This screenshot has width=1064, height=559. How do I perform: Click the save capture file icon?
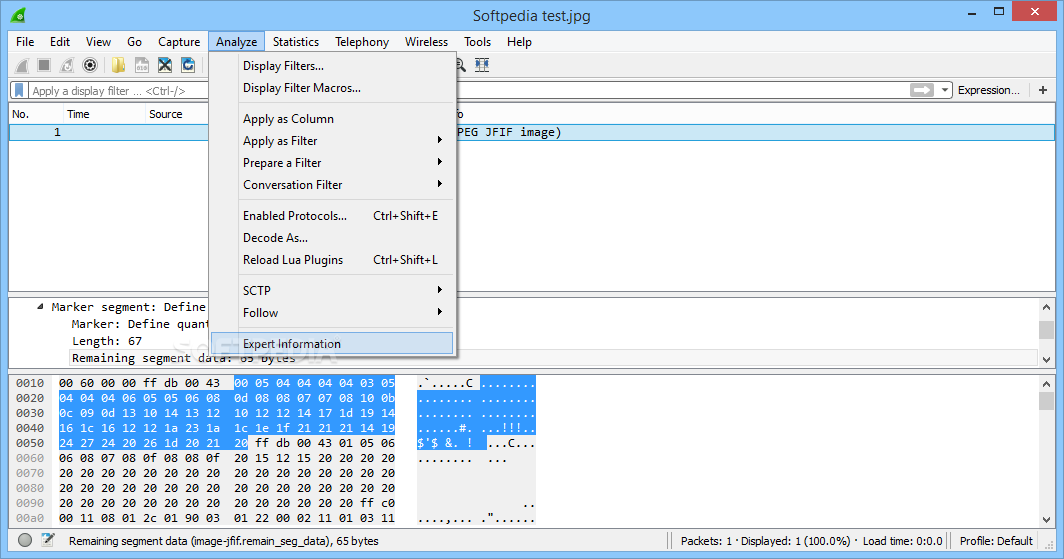[142, 65]
